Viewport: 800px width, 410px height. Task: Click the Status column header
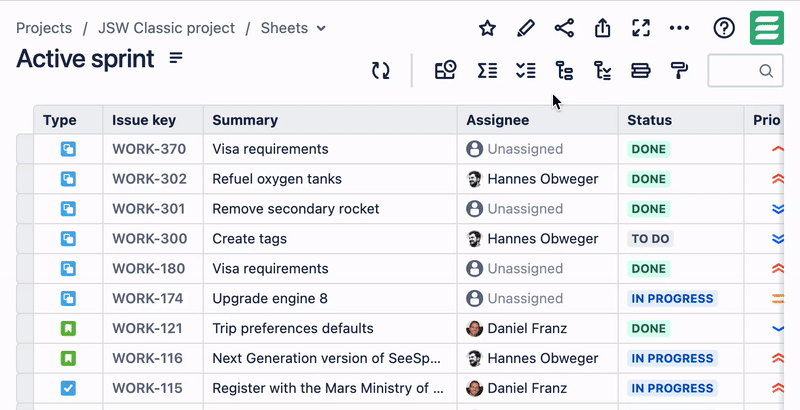point(649,120)
